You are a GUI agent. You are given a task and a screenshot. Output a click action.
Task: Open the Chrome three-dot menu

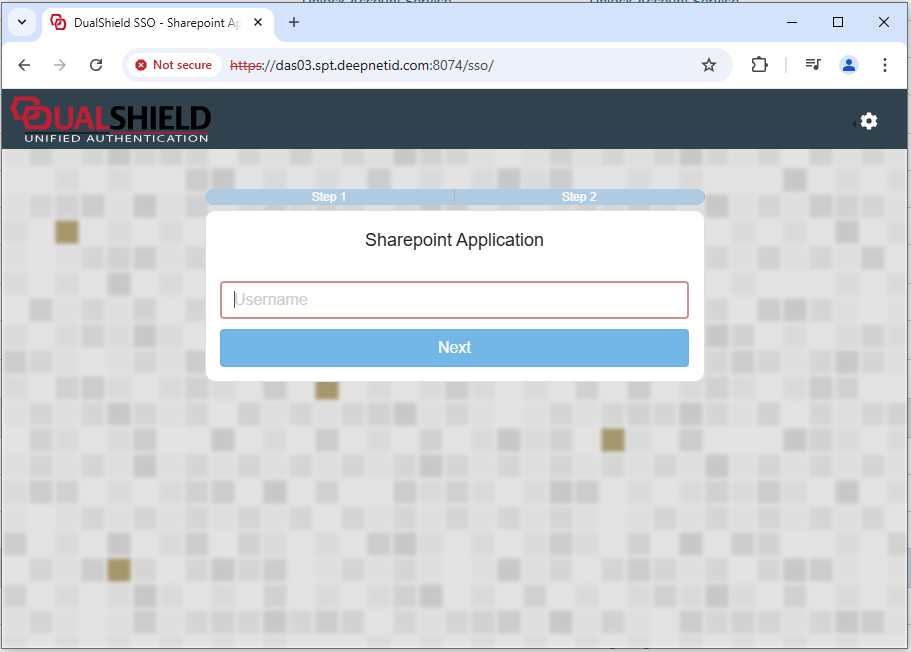(885, 65)
